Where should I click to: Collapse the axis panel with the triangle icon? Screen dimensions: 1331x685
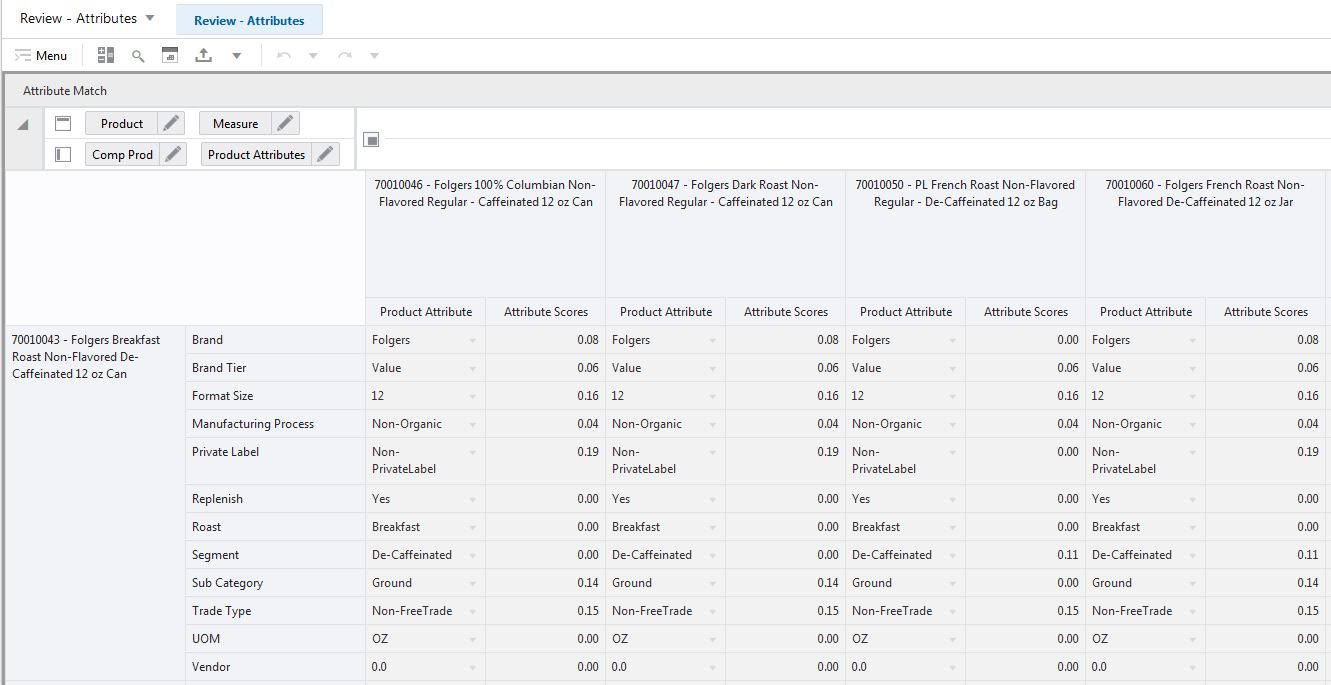(23, 125)
